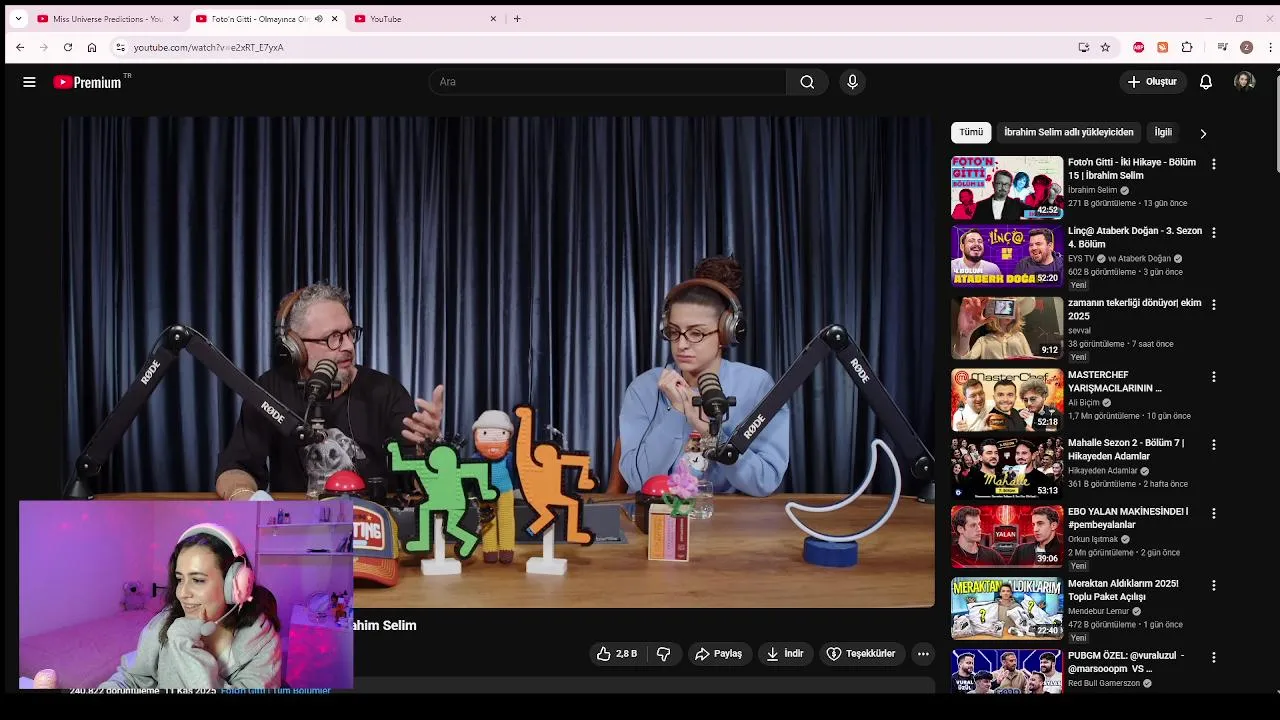This screenshot has width=1280, height=720.
Task: Open YouTube notifications bell
Action: point(1206,82)
